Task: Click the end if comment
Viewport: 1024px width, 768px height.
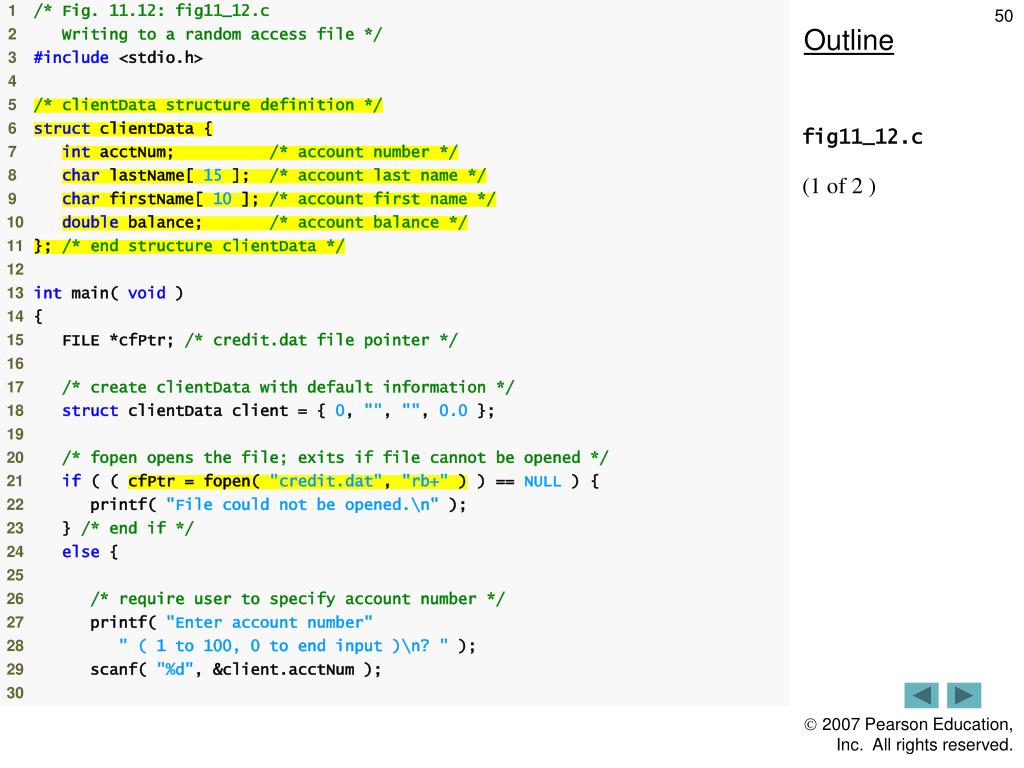Action: (x=137, y=528)
